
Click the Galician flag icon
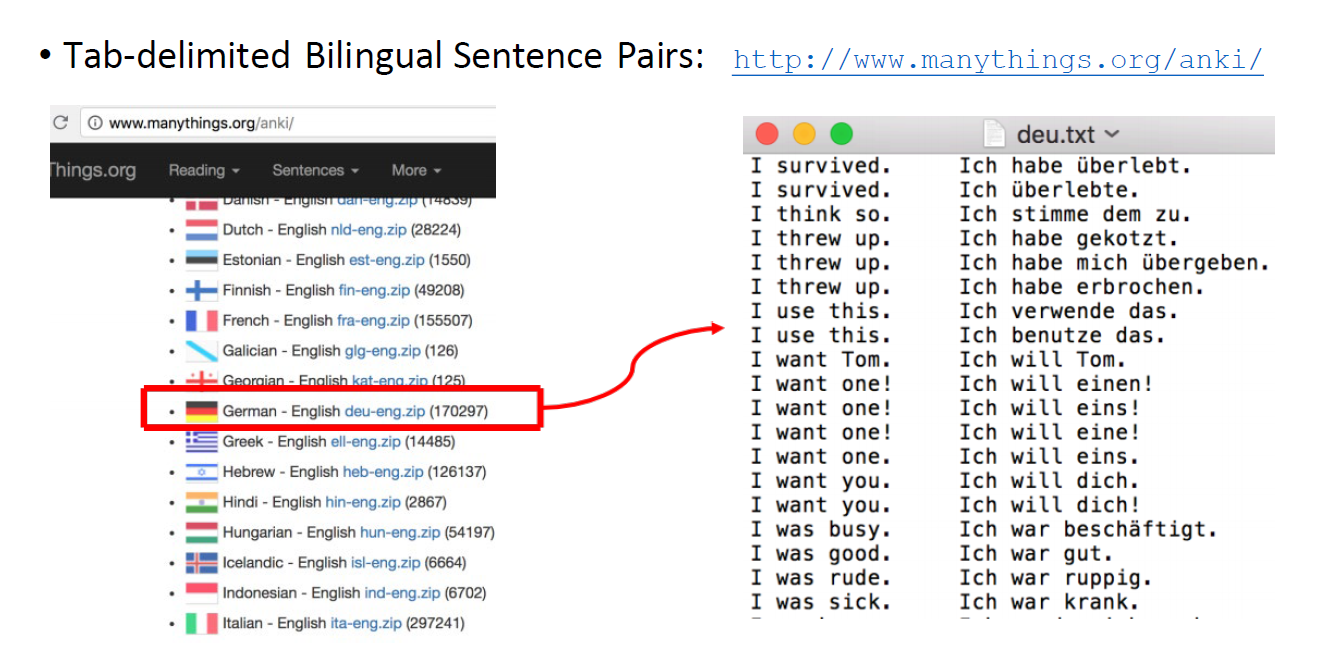click(201, 351)
